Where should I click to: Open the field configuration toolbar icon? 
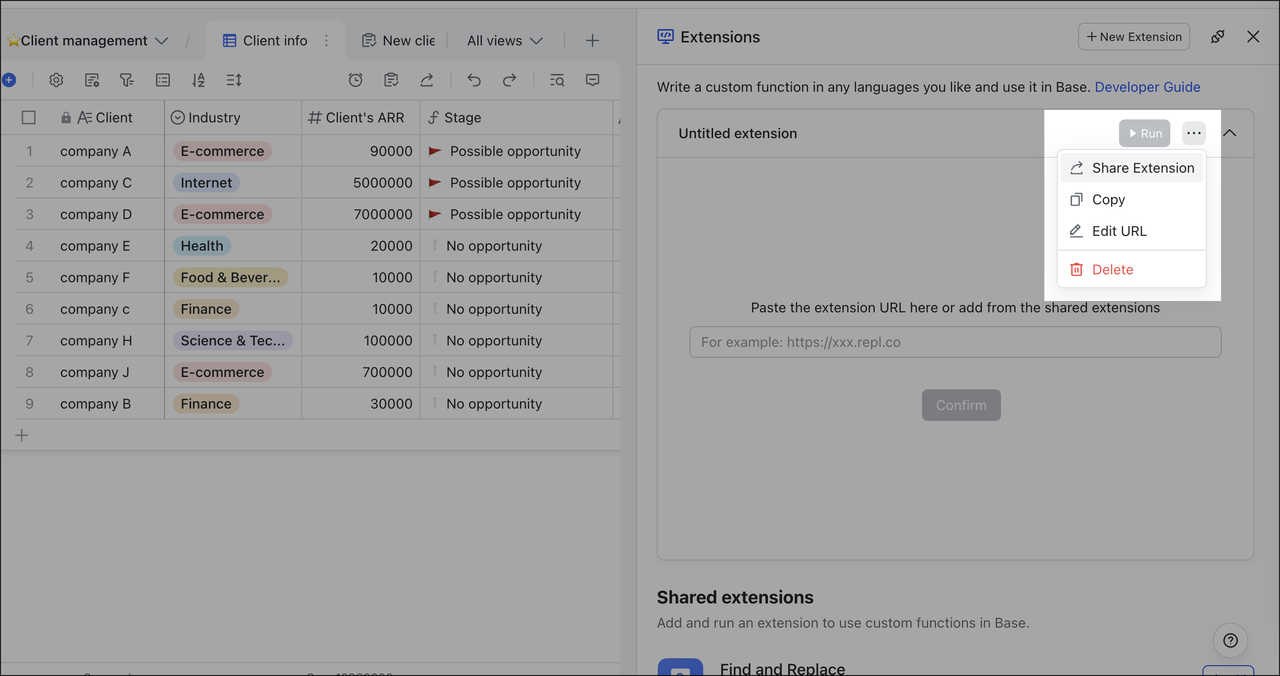[x=92, y=80]
